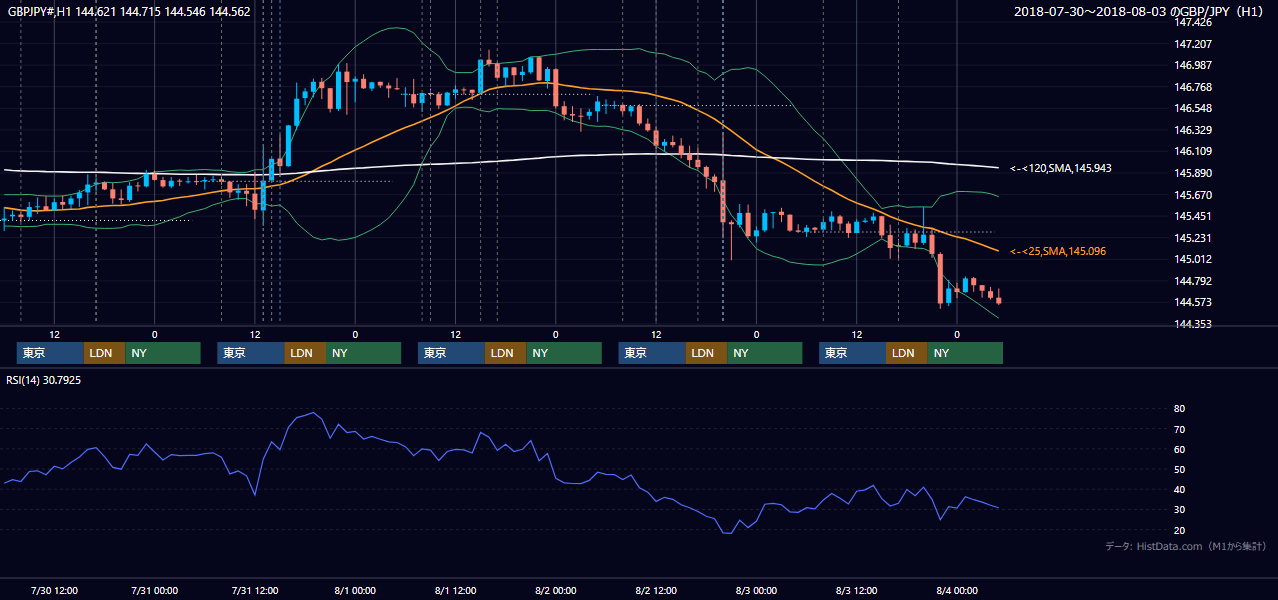Click the RSI axis value 60
This screenshot has height=600, width=1278.
(x=1179, y=449)
